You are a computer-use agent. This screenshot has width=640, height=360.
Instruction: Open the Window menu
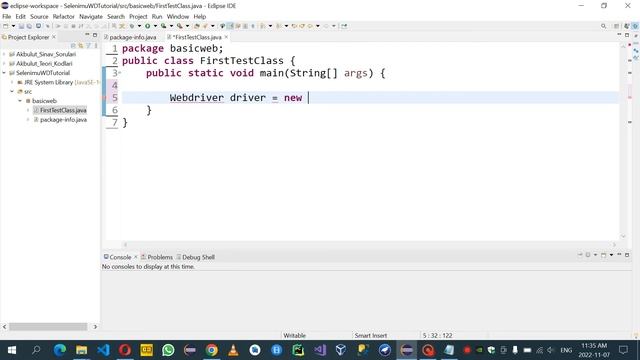(178, 16)
